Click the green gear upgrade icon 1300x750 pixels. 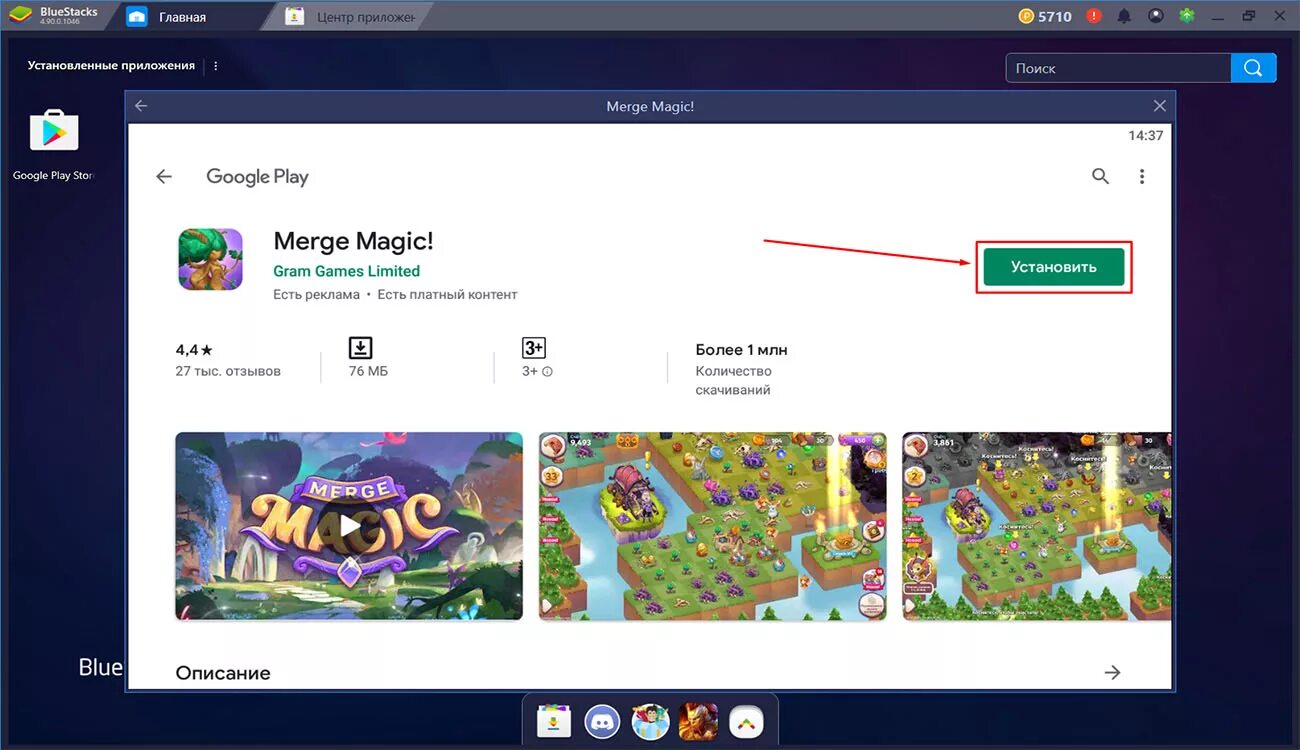1187,16
